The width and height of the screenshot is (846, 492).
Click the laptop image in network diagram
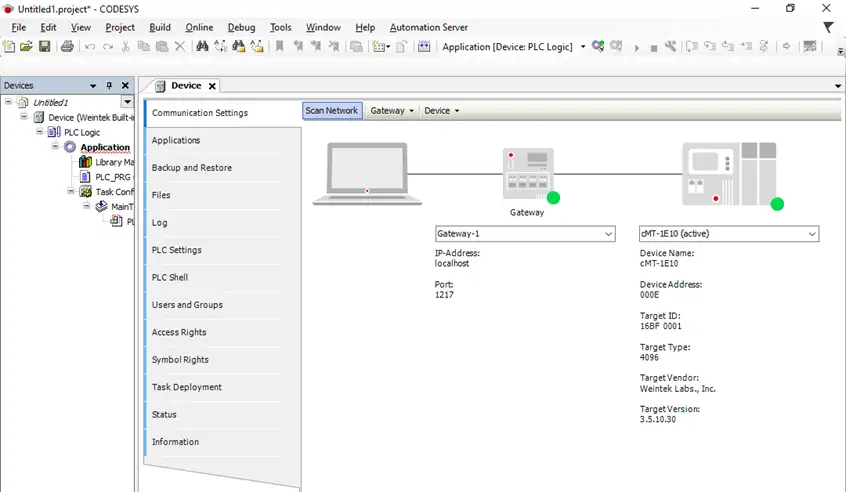pyautogui.click(x=367, y=174)
